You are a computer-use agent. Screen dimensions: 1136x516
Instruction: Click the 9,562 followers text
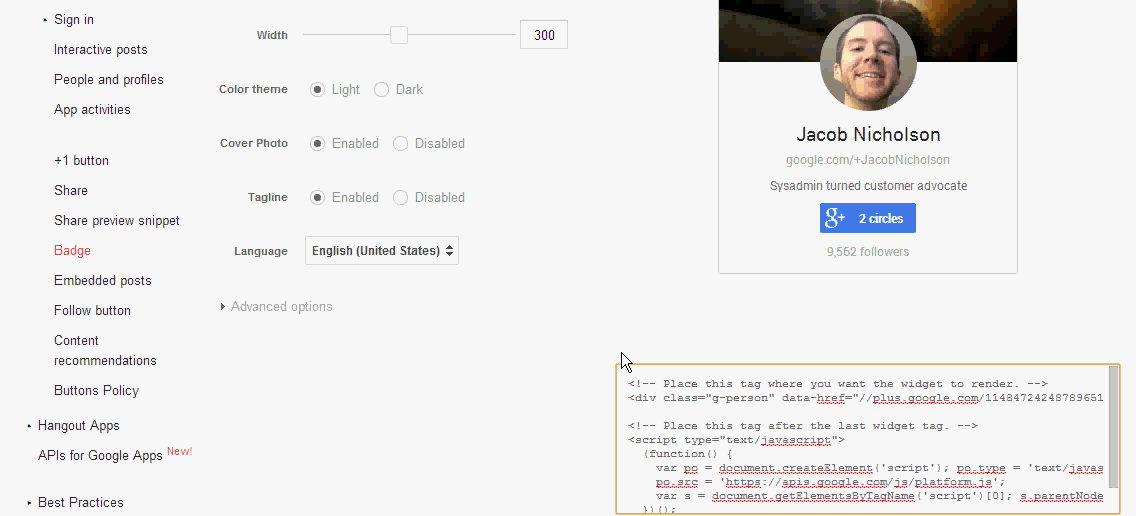tap(868, 252)
